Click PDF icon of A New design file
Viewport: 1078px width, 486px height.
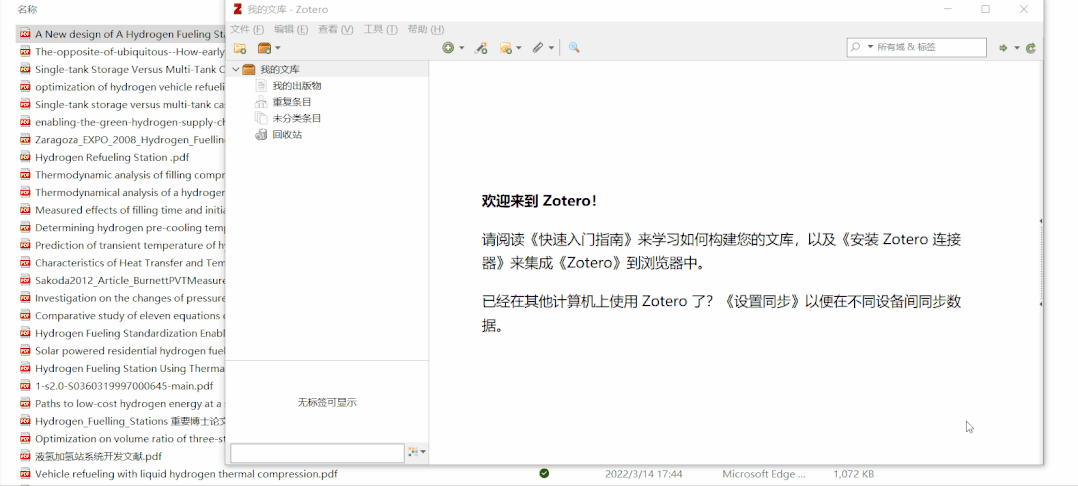point(25,34)
